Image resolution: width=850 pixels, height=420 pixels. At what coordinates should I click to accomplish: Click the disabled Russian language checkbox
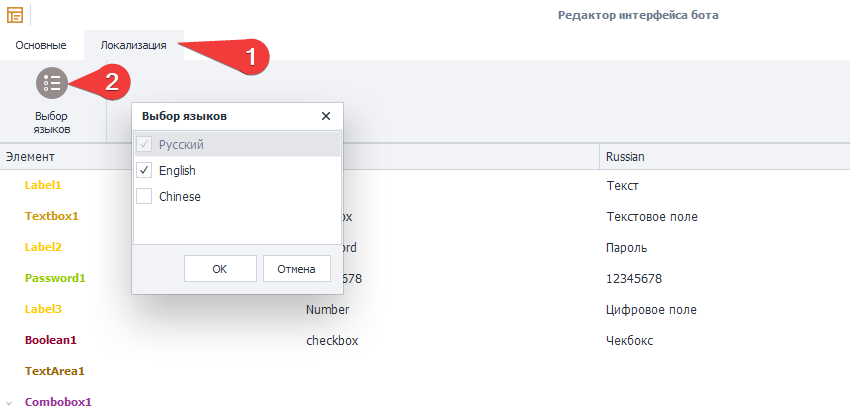[x=144, y=145]
